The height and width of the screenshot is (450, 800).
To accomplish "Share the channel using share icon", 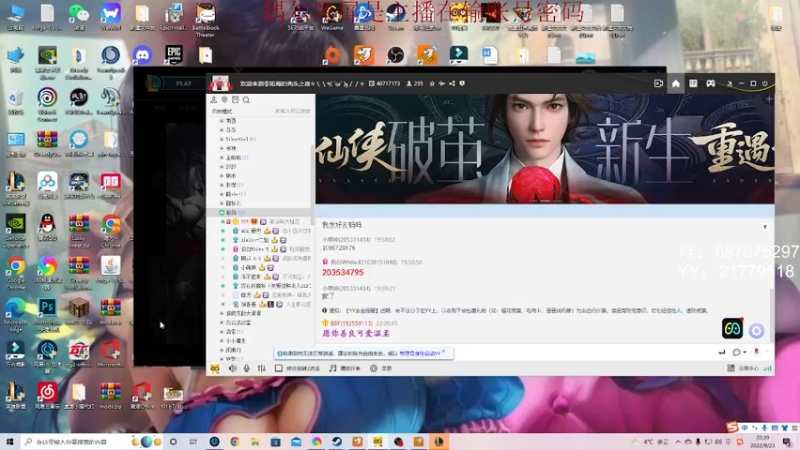I will pyautogui.click(x=452, y=83).
